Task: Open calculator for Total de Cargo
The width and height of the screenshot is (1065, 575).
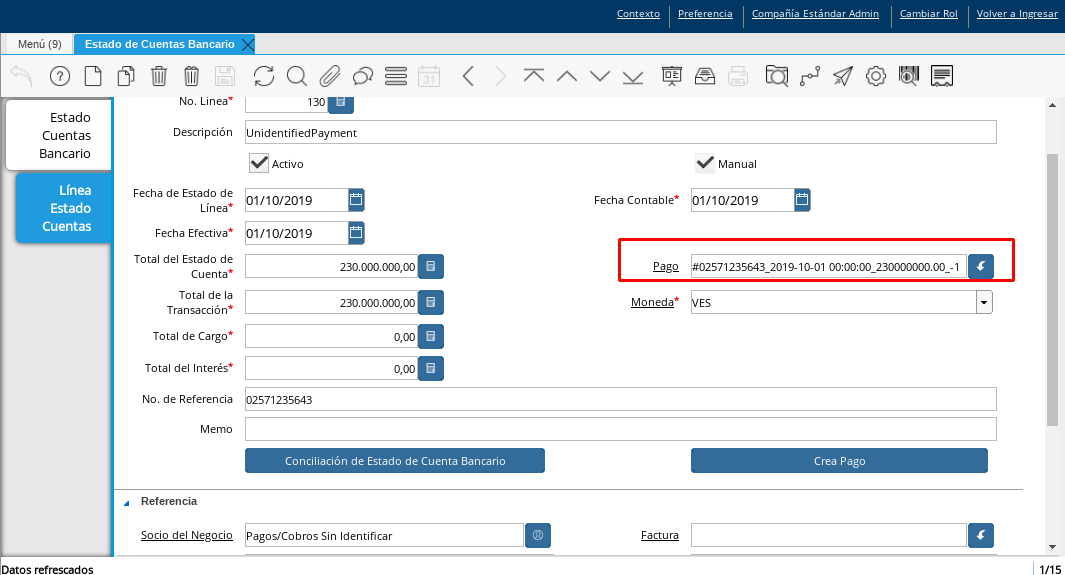Action: tap(430, 338)
